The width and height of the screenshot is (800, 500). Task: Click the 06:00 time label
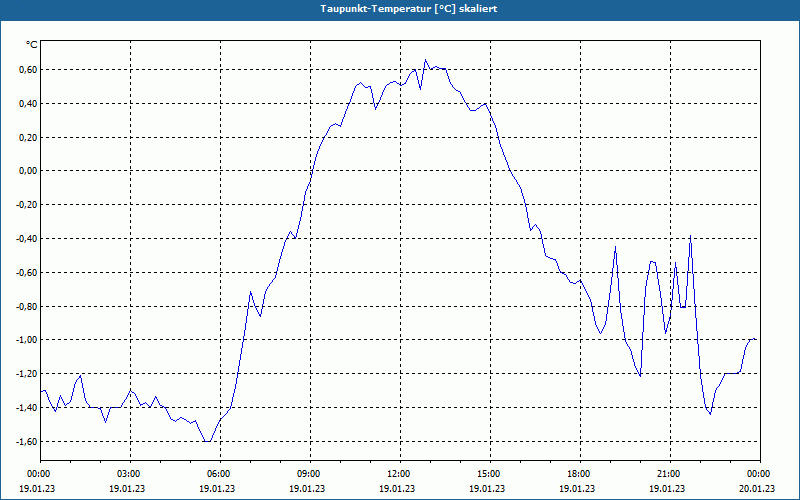220,474
